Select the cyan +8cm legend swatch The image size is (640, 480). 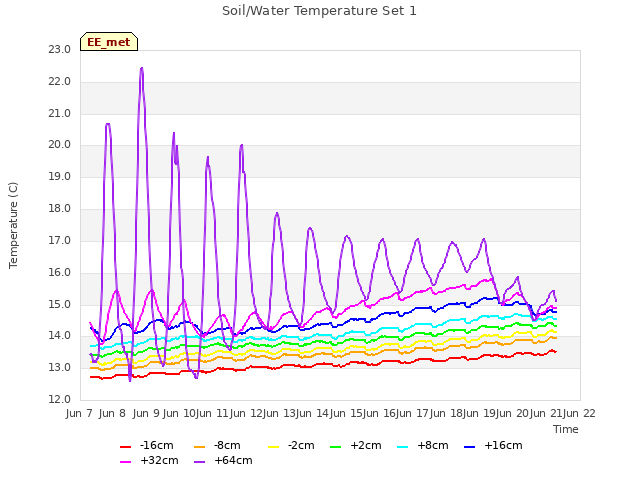click(402, 447)
